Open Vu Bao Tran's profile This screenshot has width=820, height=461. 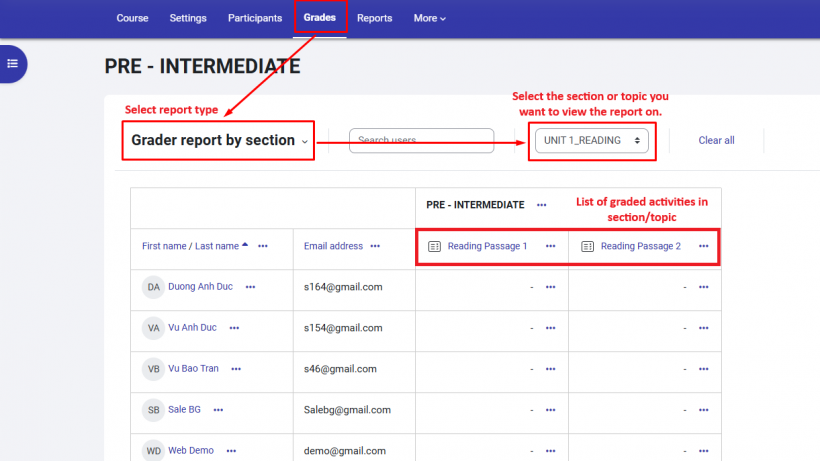tap(193, 368)
